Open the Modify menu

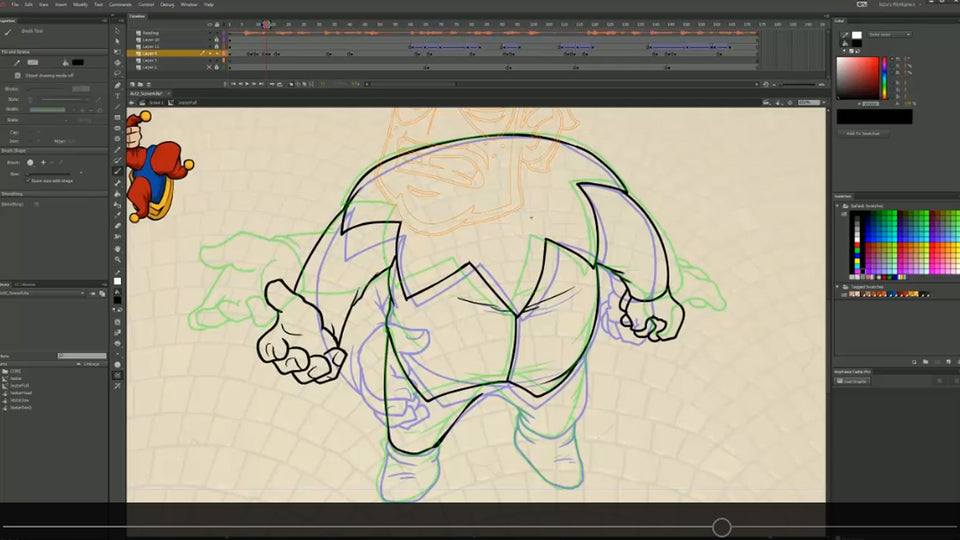pos(80,4)
